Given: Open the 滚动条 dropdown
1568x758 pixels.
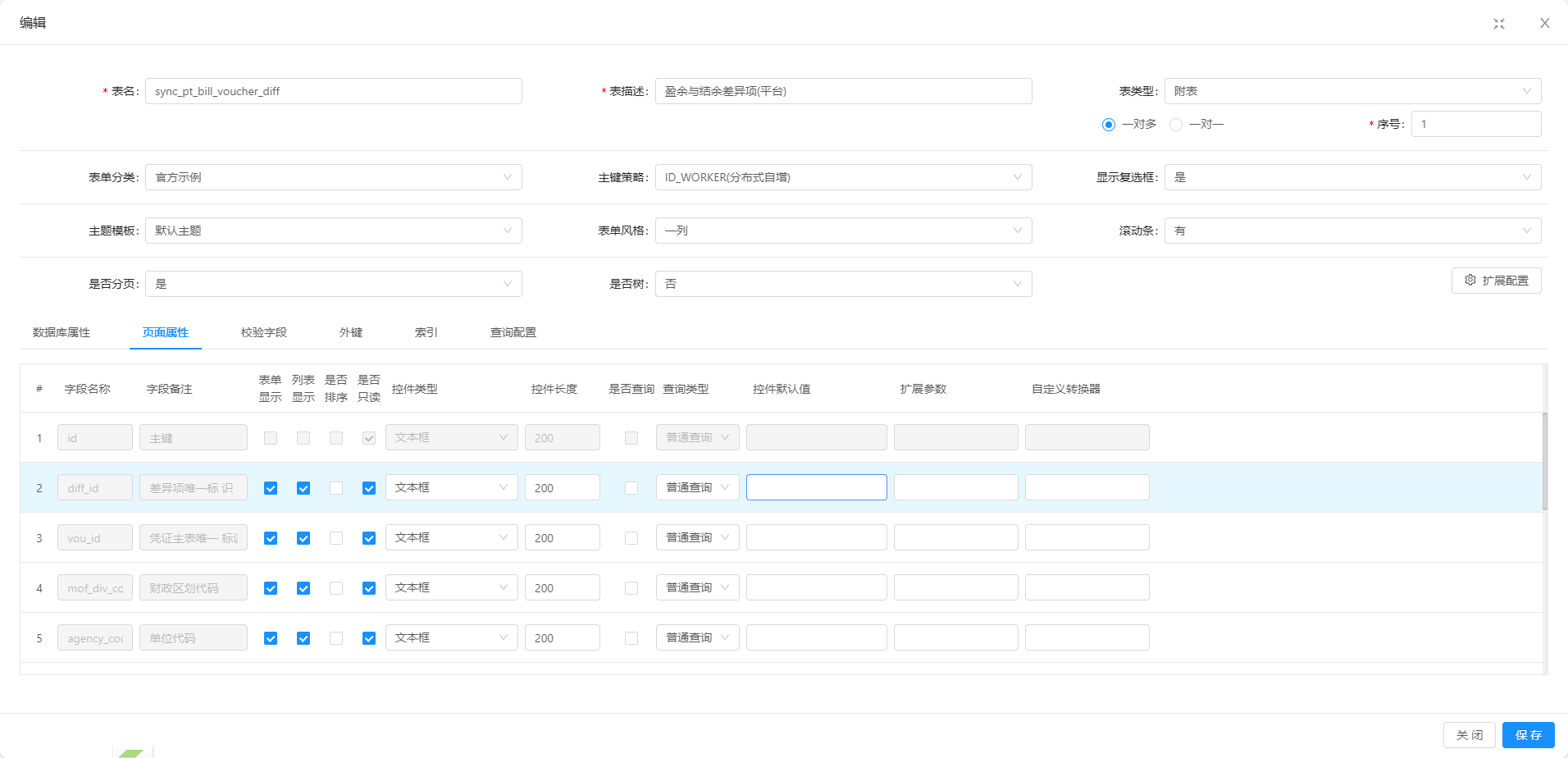Looking at the screenshot, I should (x=1352, y=231).
